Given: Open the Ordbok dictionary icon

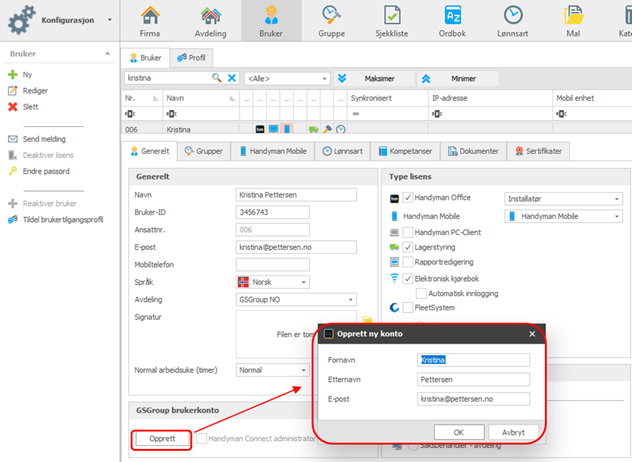Looking at the screenshot, I should (452, 15).
